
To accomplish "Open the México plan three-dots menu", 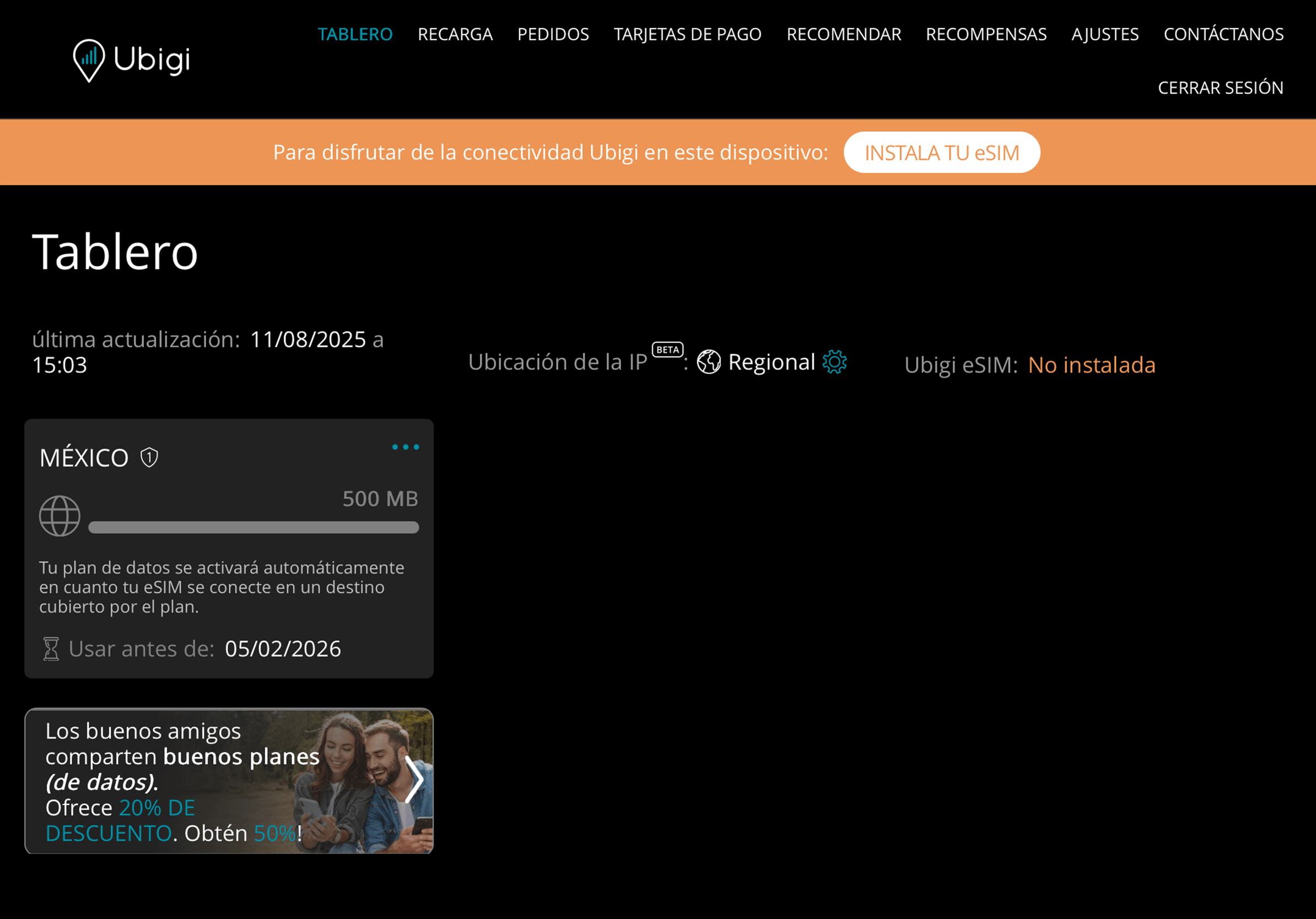I will coord(406,447).
